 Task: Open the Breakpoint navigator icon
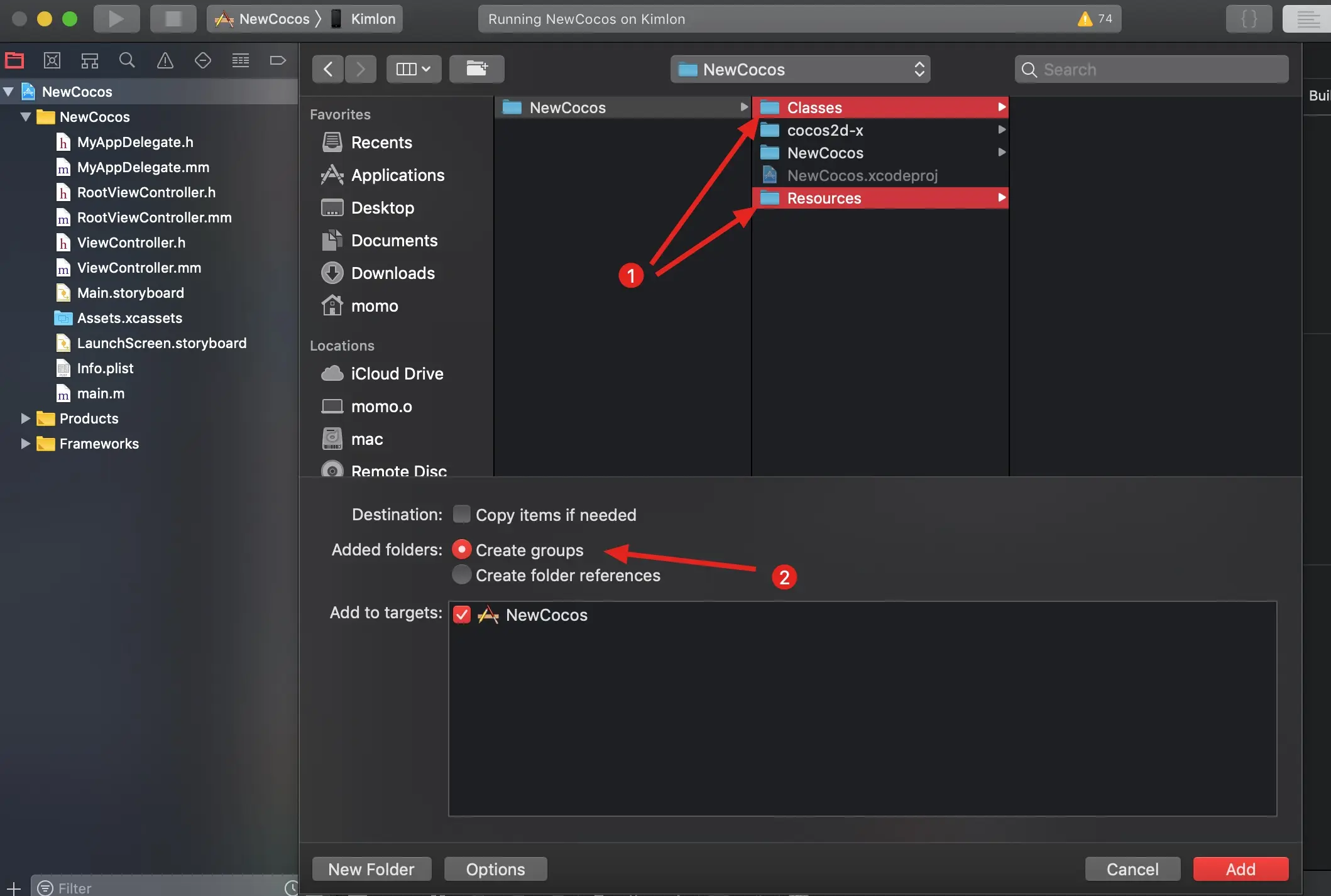pos(278,60)
